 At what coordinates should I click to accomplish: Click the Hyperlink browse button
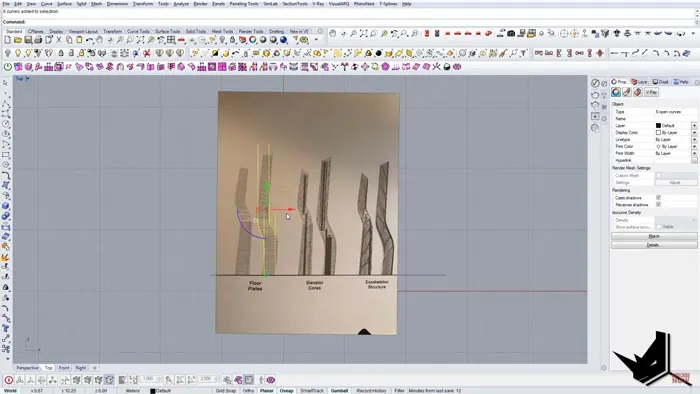694,160
